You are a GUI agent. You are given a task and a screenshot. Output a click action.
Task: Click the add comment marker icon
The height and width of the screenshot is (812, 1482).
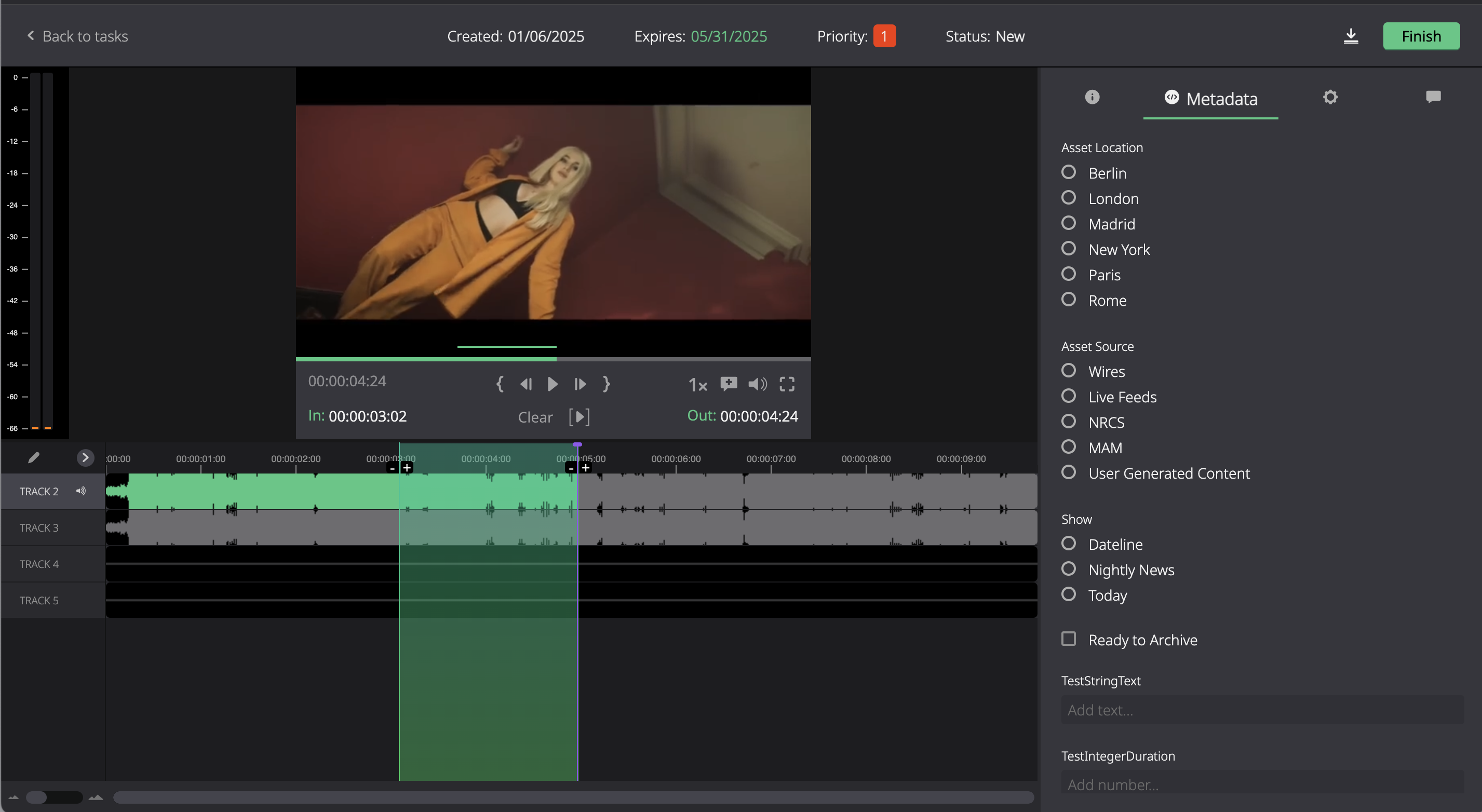point(729,384)
